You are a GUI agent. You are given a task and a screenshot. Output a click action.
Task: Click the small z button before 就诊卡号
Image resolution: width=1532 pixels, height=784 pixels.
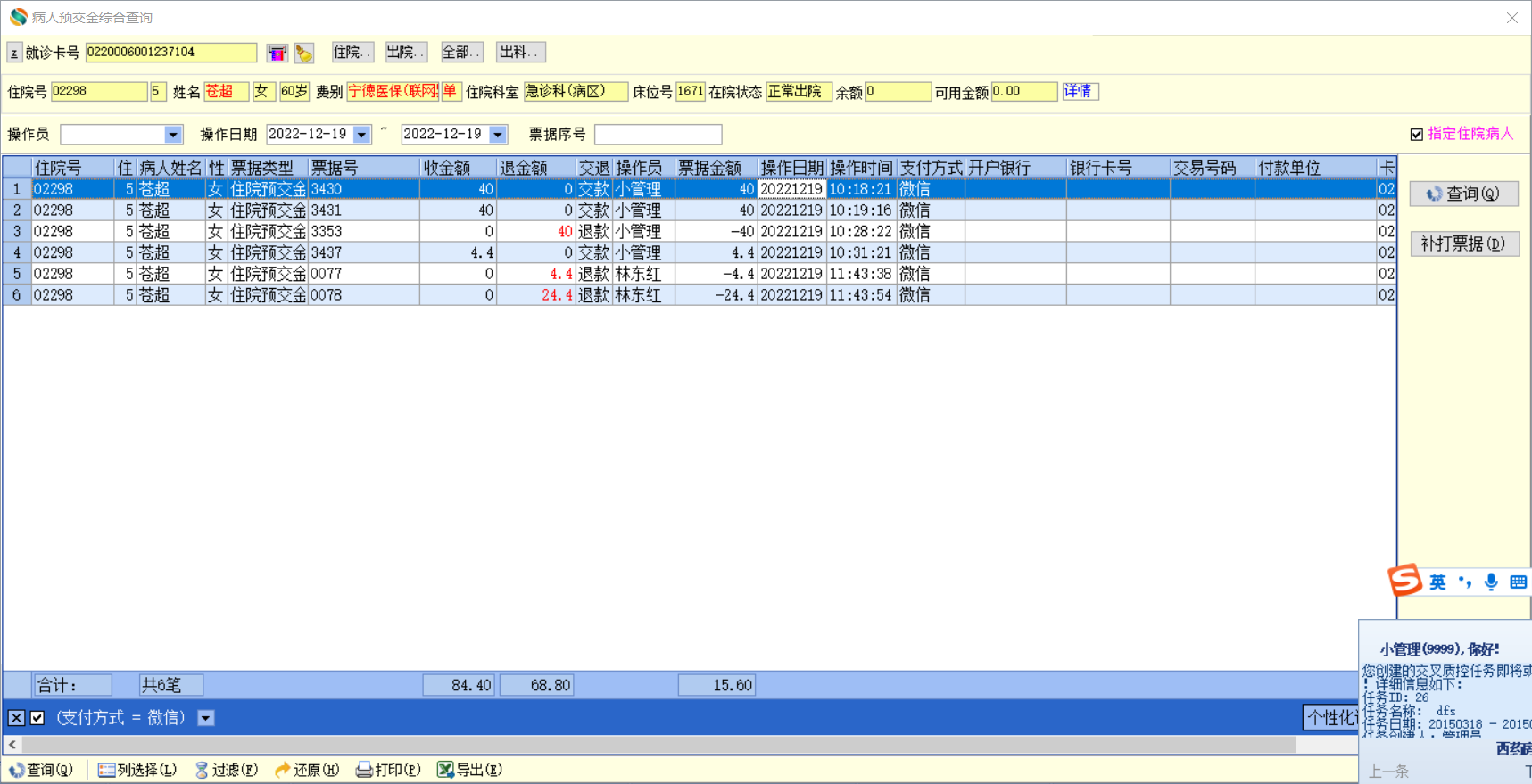coord(14,54)
